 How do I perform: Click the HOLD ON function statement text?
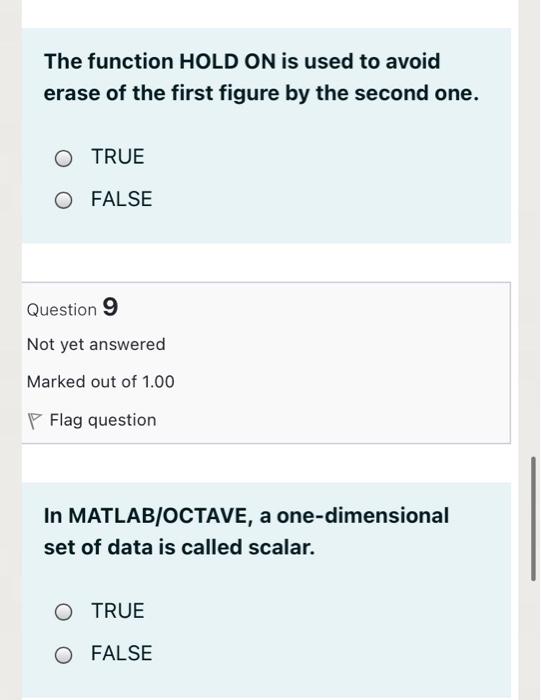261,77
